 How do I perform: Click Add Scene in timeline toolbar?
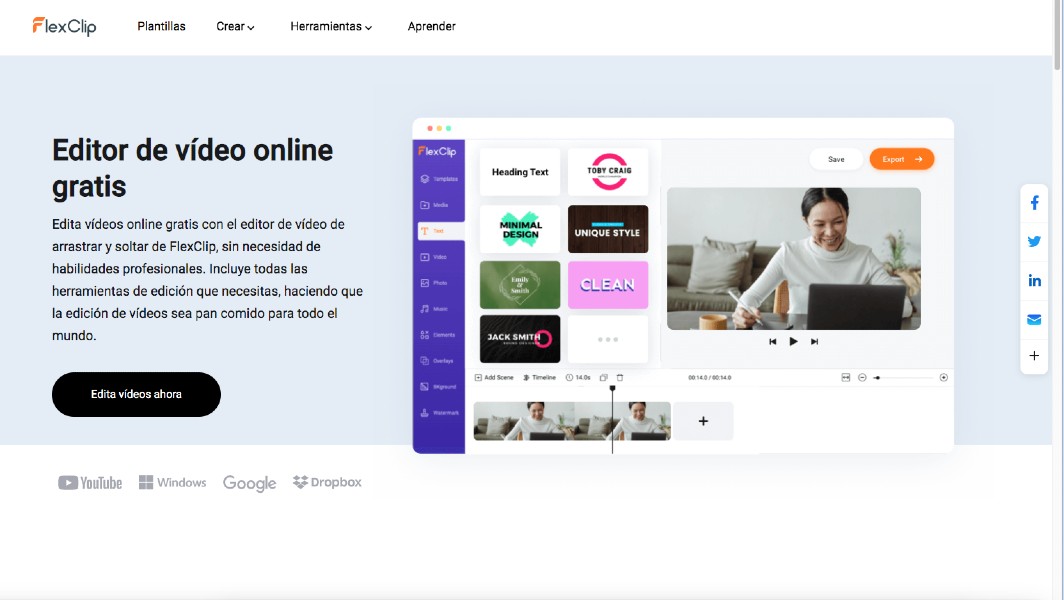494,377
